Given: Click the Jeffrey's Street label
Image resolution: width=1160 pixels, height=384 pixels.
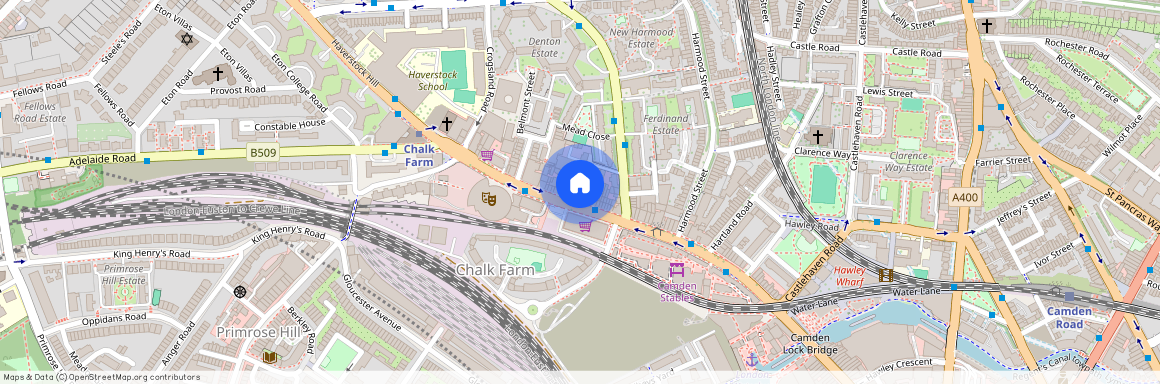Looking at the screenshot, I should tap(1024, 209).
